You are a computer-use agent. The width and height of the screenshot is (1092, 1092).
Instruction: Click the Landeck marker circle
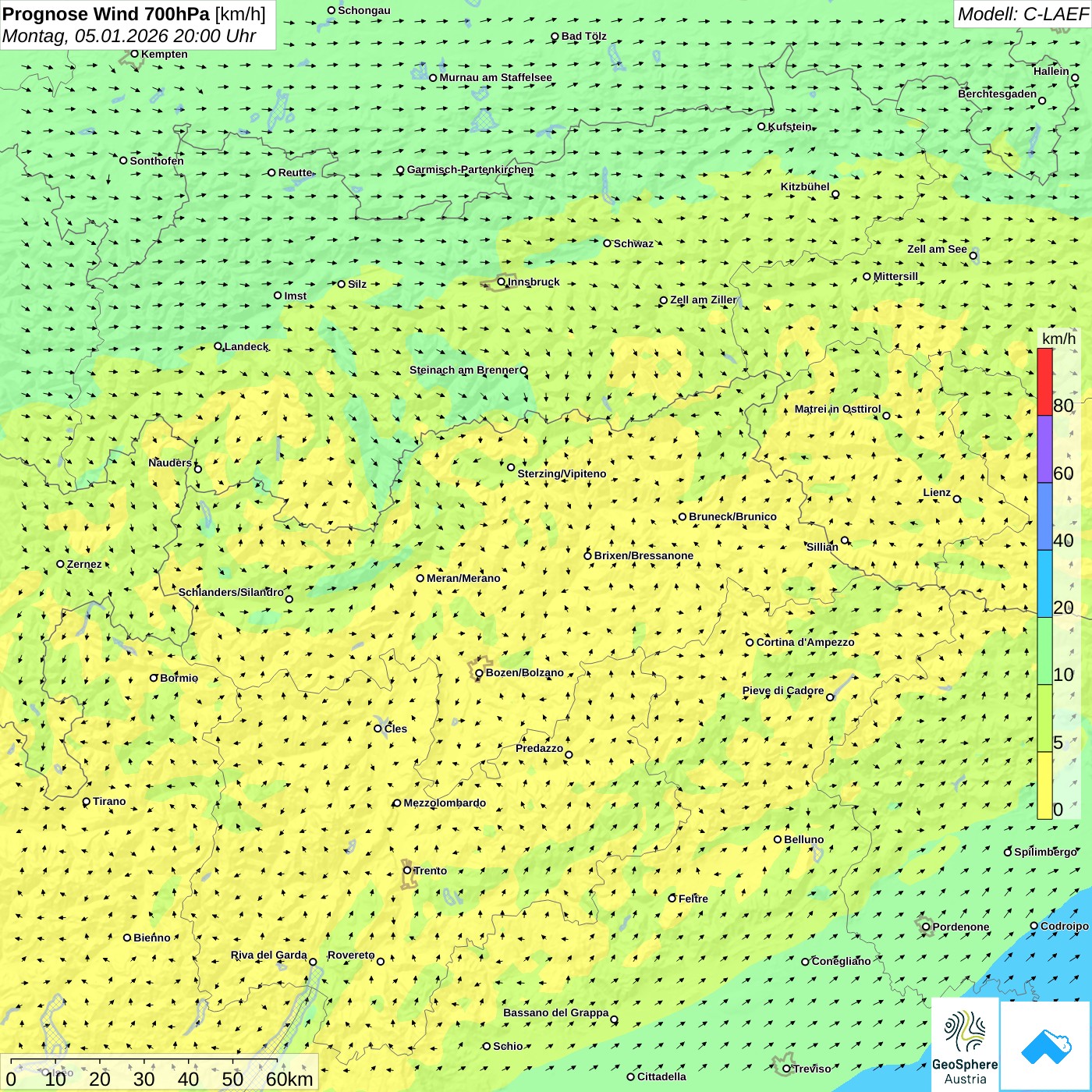[x=218, y=346]
